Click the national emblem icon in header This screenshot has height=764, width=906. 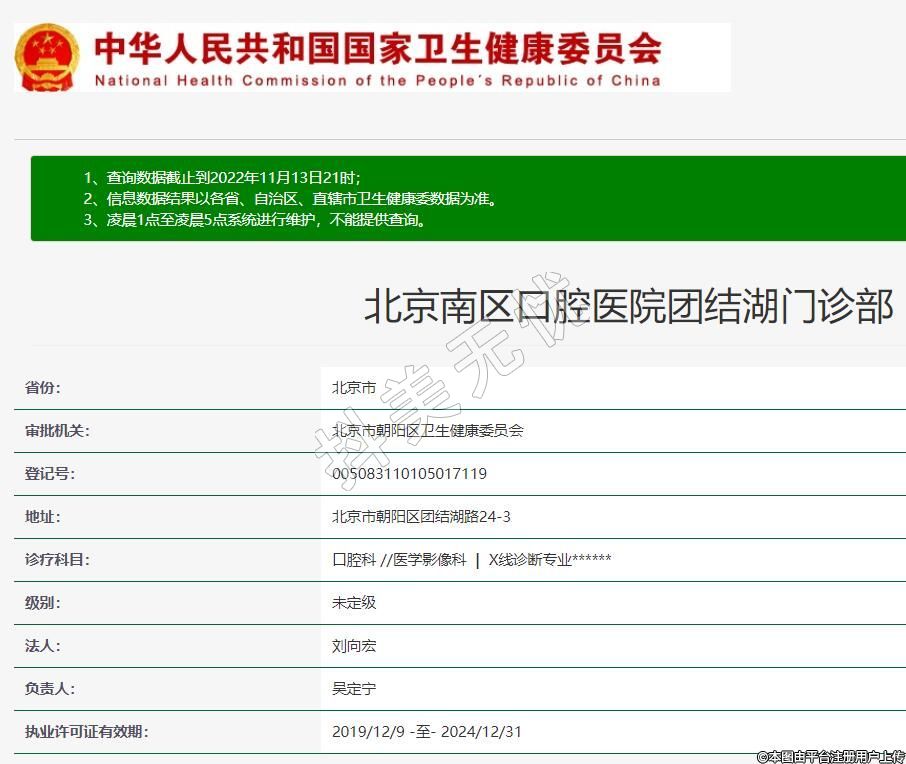tap(47, 57)
